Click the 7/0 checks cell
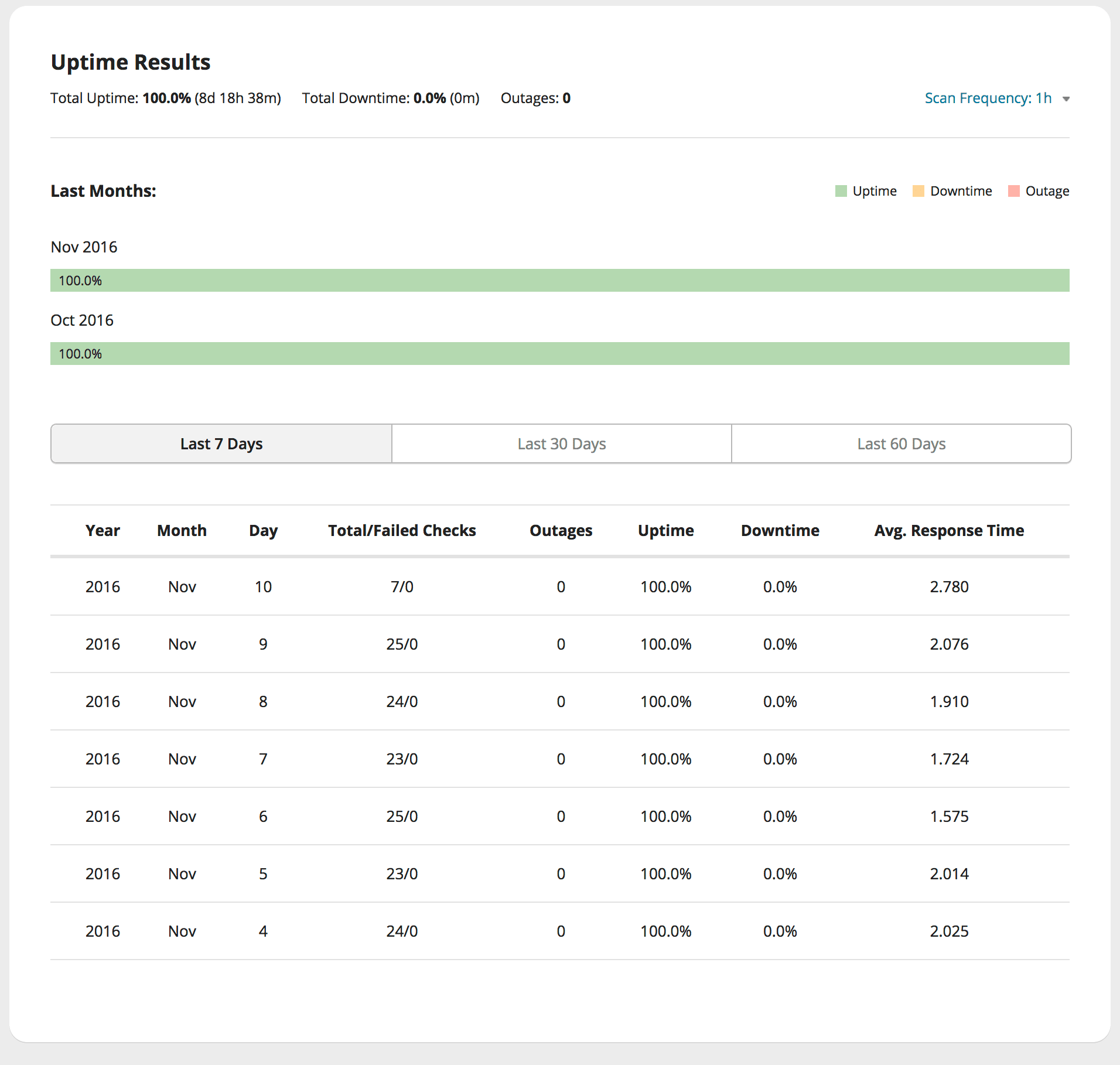Viewport: 1120px width, 1065px height. (x=402, y=586)
